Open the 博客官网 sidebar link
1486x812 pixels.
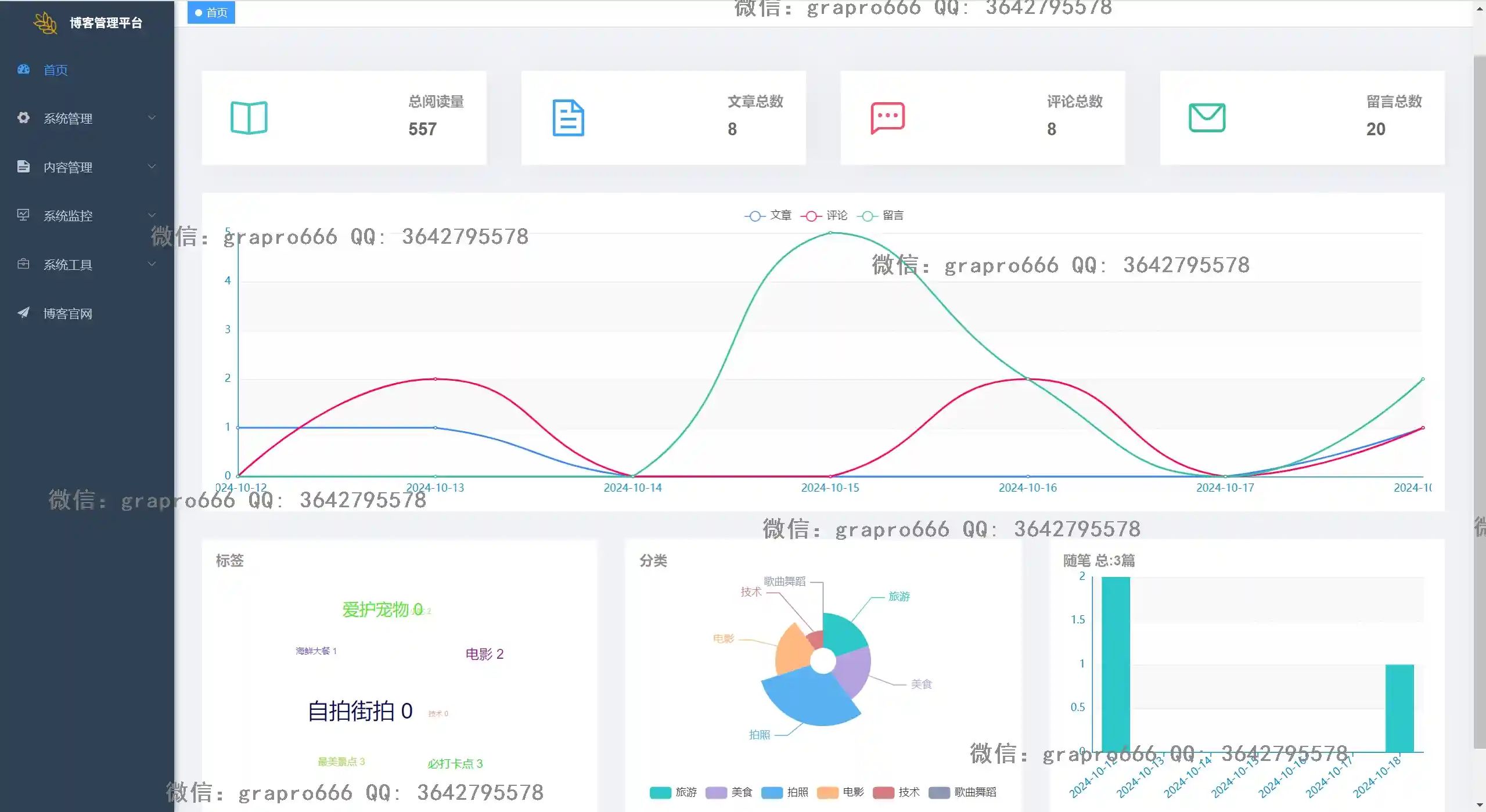tap(68, 313)
